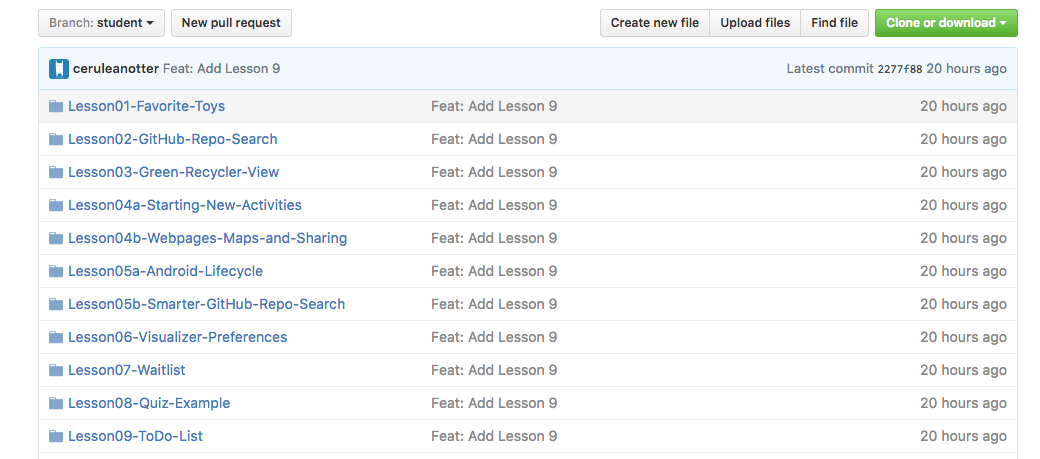1040x459 pixels.
Task: Click the Lesson07-Waitlist folder icon
Action: [56, 370]
